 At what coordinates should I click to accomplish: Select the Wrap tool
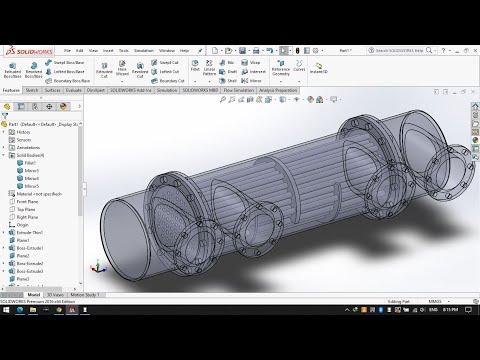pyautogui.click(x=250, y=62)
